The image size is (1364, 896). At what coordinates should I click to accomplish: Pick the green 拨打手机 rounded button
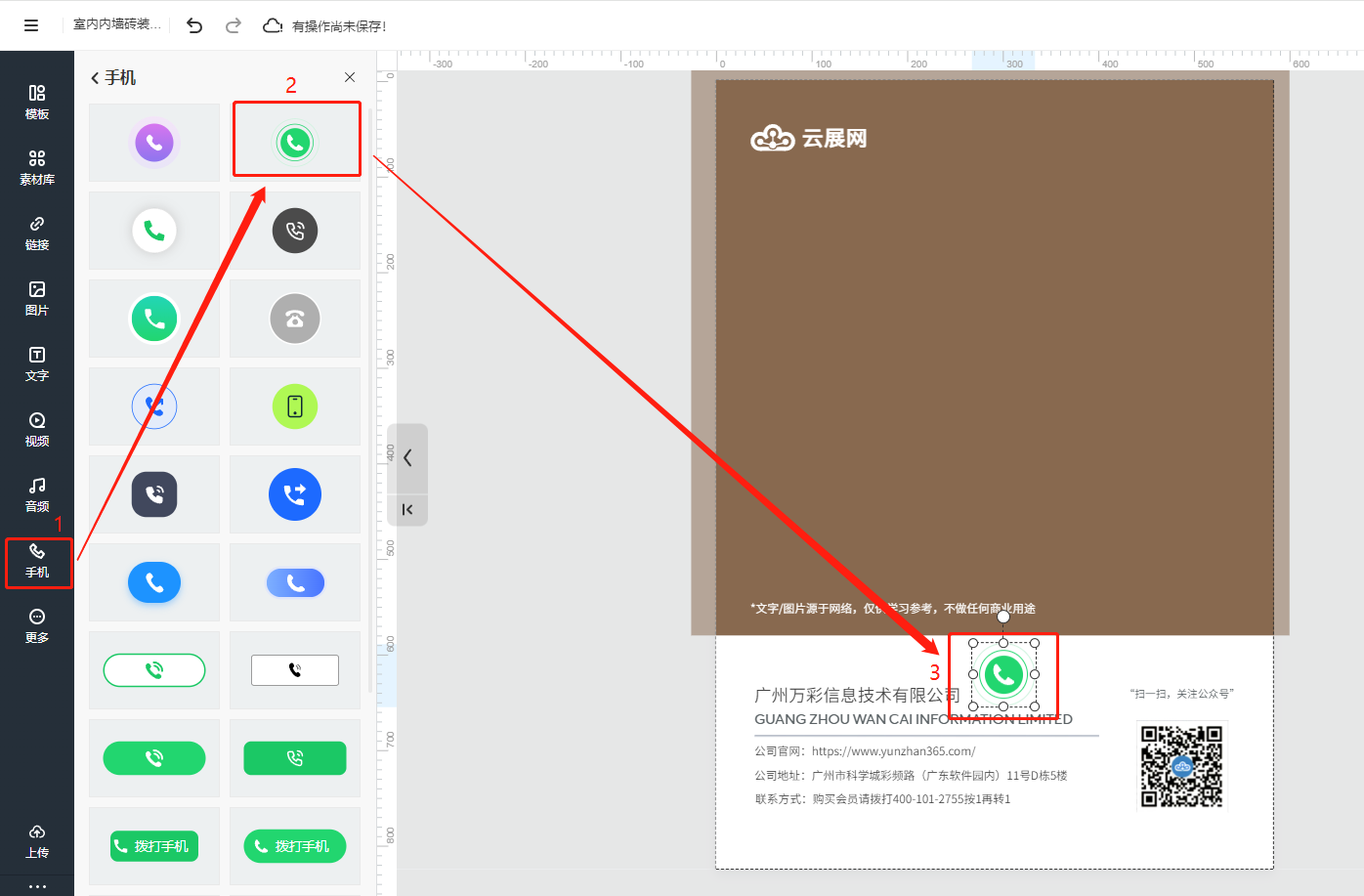click(x=295, y=846)
